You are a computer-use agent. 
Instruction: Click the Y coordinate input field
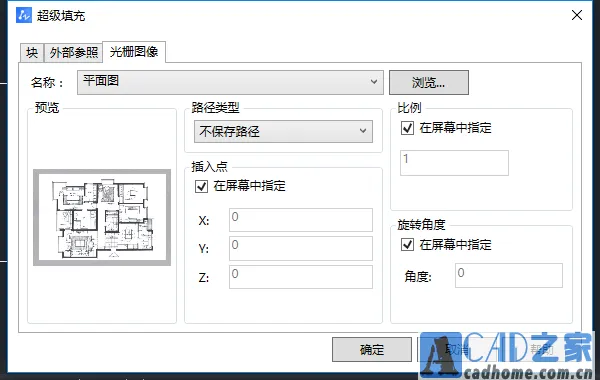pyautogui.click(x=301, y=248)
